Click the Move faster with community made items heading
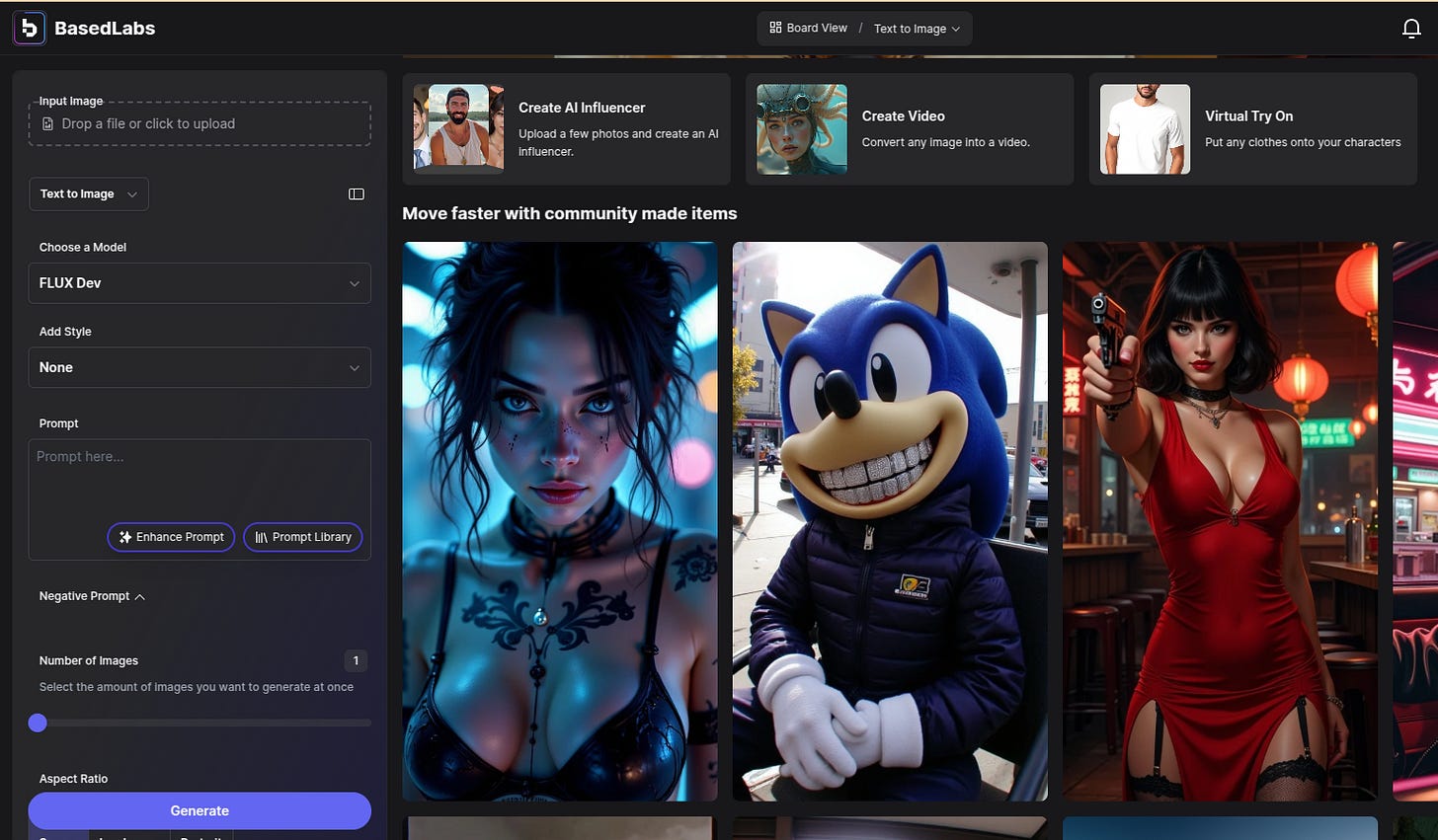 click(570, 213)
